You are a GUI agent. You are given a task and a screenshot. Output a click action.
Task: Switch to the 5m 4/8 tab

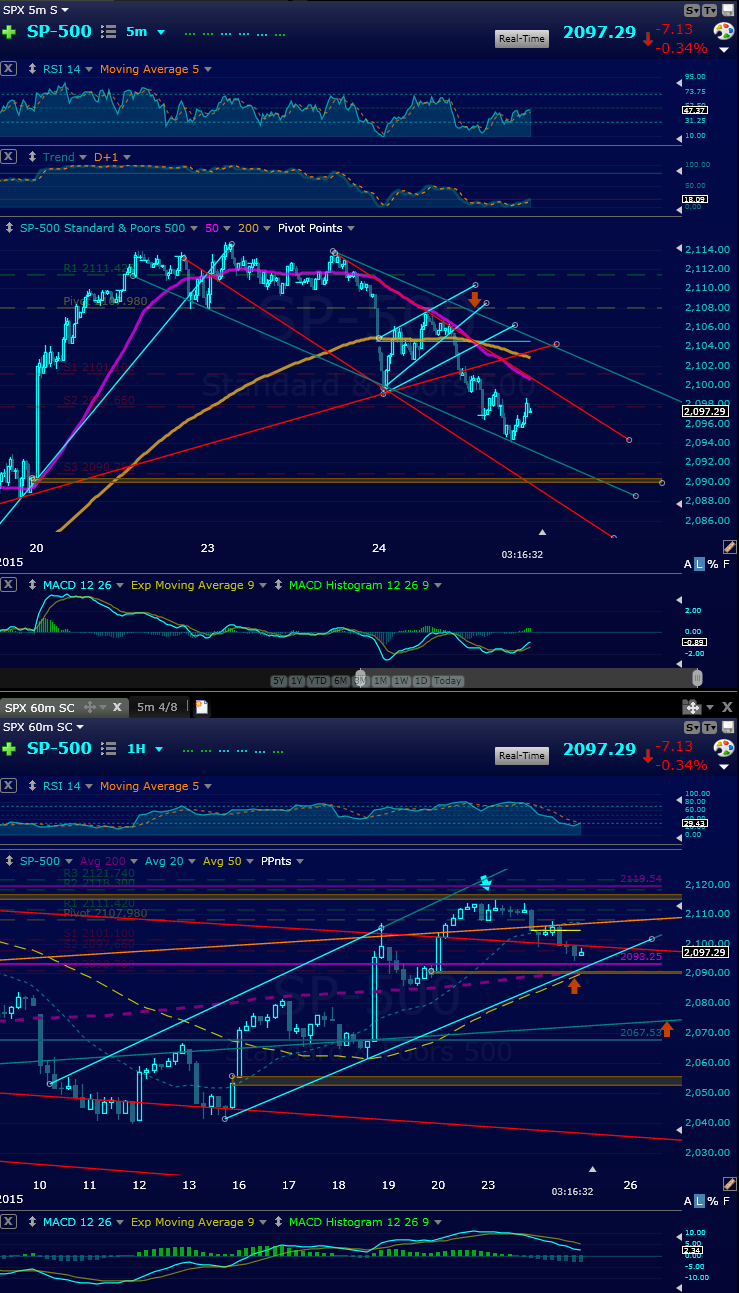pyautogui.click(x=158, y=707)
